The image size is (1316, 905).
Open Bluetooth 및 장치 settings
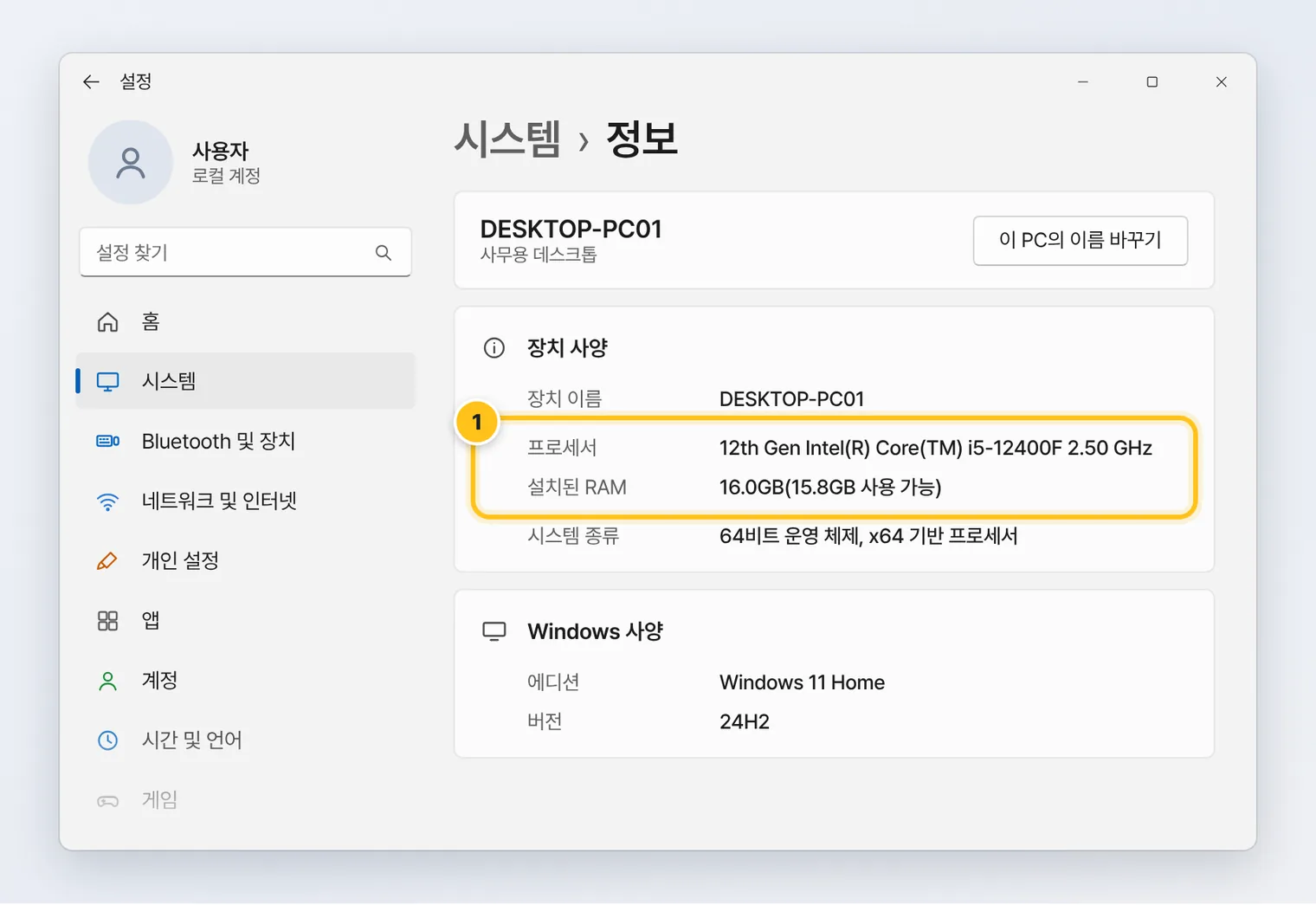tap(246, 441)
